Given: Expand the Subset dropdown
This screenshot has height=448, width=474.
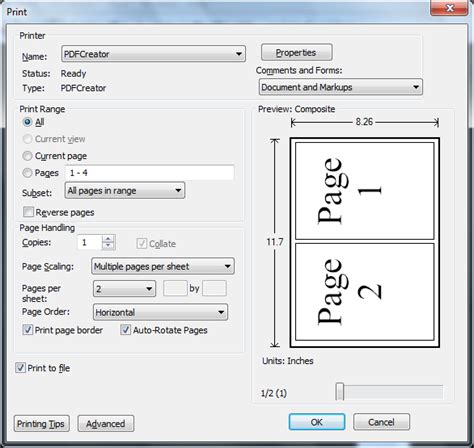Looking at the screenshot, I should pyautogui.click(x=125, y=191).
